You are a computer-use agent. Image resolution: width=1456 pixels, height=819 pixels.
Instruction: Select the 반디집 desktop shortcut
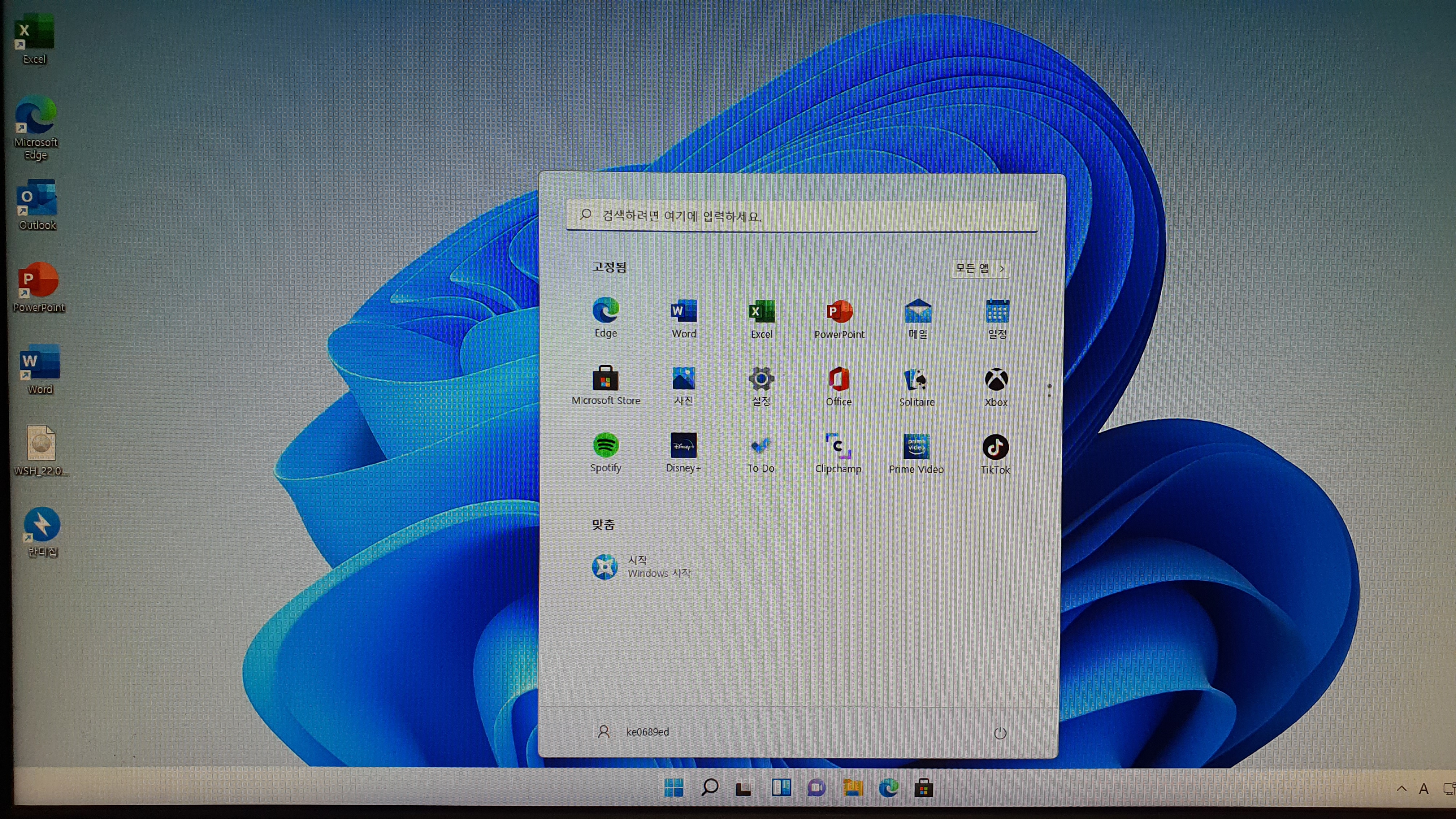click(x=42, y=532)
